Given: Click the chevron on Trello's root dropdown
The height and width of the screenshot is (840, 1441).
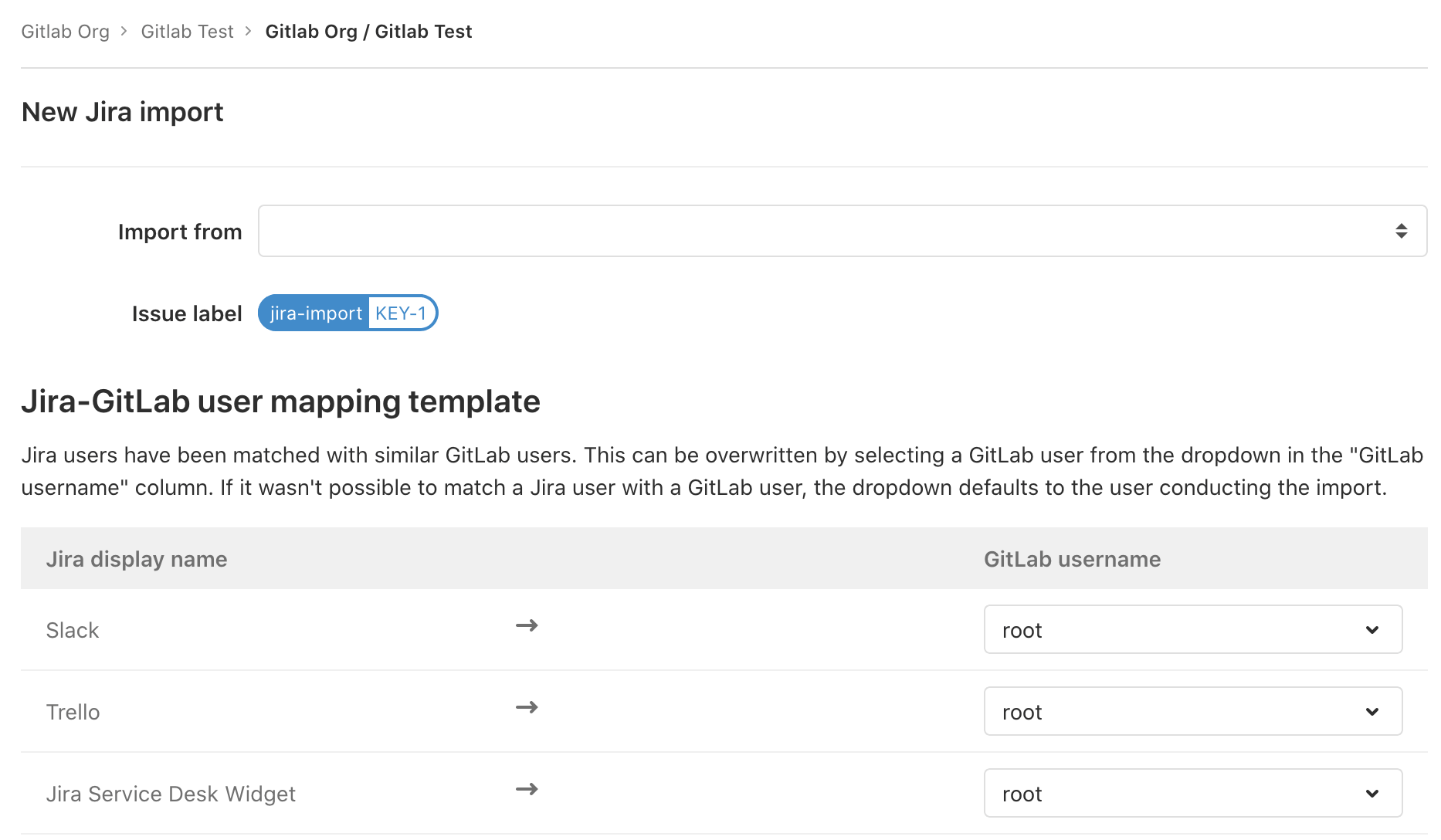Looking at the screenshot, I should pyautogui.click(x=1372, y=711).
